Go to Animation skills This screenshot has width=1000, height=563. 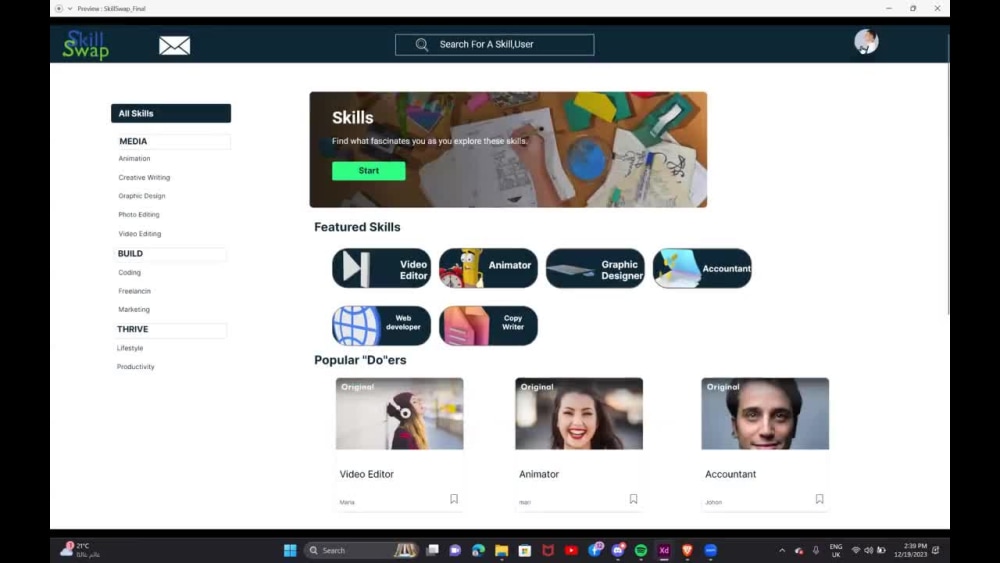[x=135, y=158]
